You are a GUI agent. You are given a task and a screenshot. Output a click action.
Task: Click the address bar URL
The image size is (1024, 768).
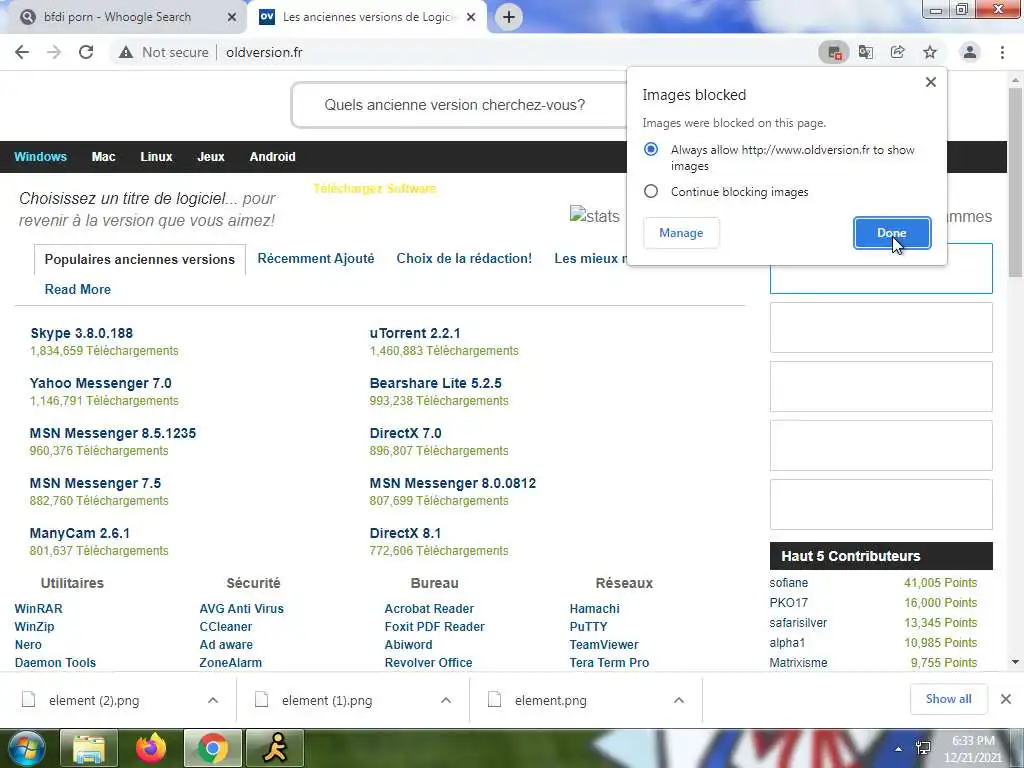pyautogui.click(x=264, y=52)
